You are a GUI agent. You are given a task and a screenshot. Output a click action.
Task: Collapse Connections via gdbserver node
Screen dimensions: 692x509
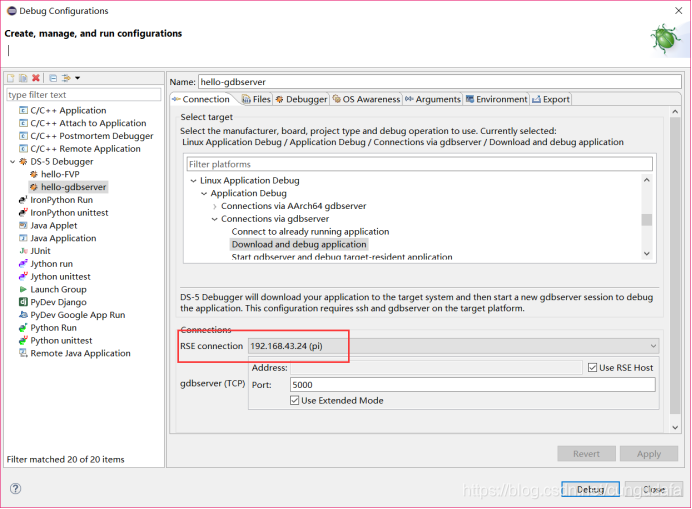coord(214,219)
